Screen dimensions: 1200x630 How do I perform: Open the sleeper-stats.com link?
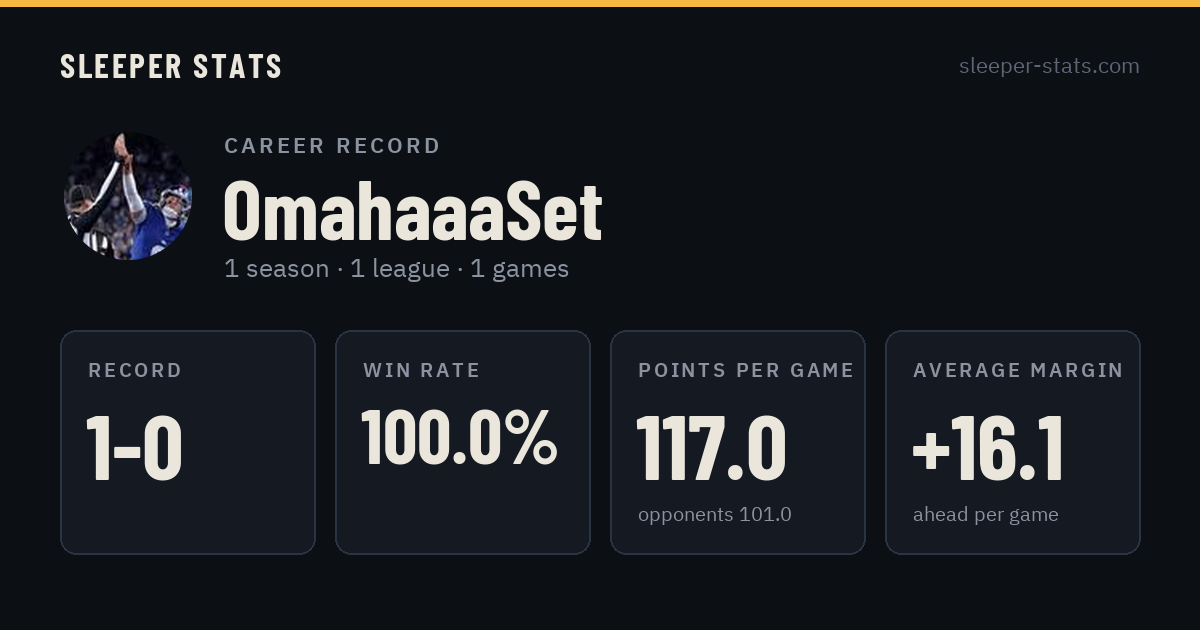[x=1049, y=66]
